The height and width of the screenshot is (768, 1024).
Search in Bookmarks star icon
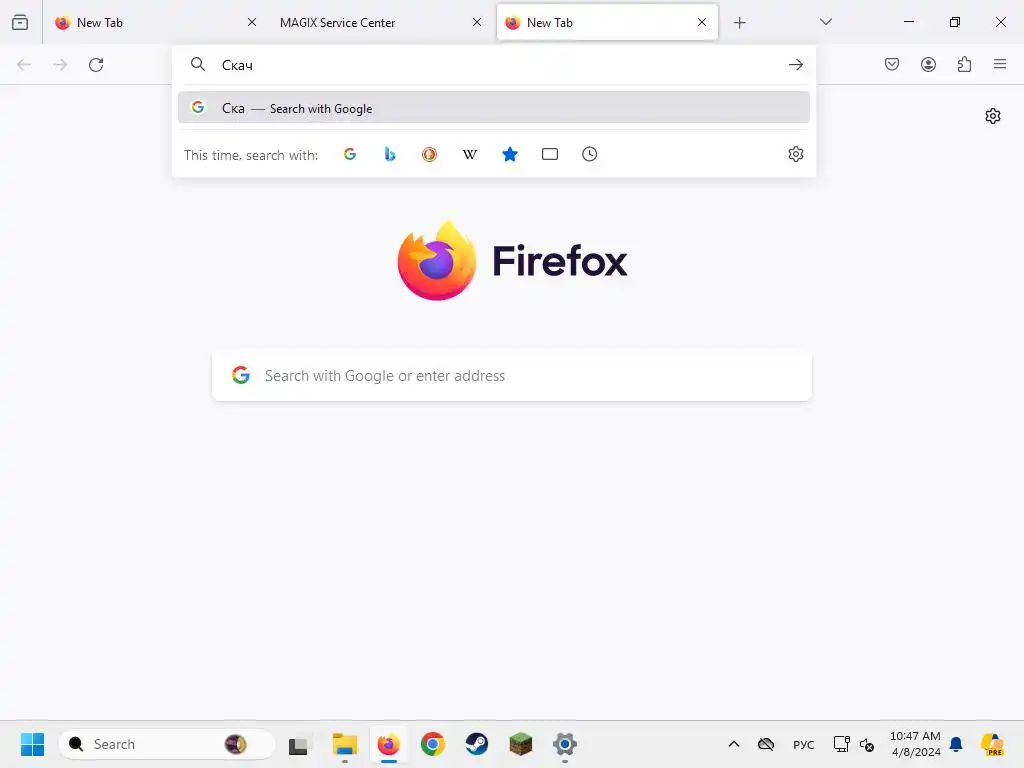[509, 154]
